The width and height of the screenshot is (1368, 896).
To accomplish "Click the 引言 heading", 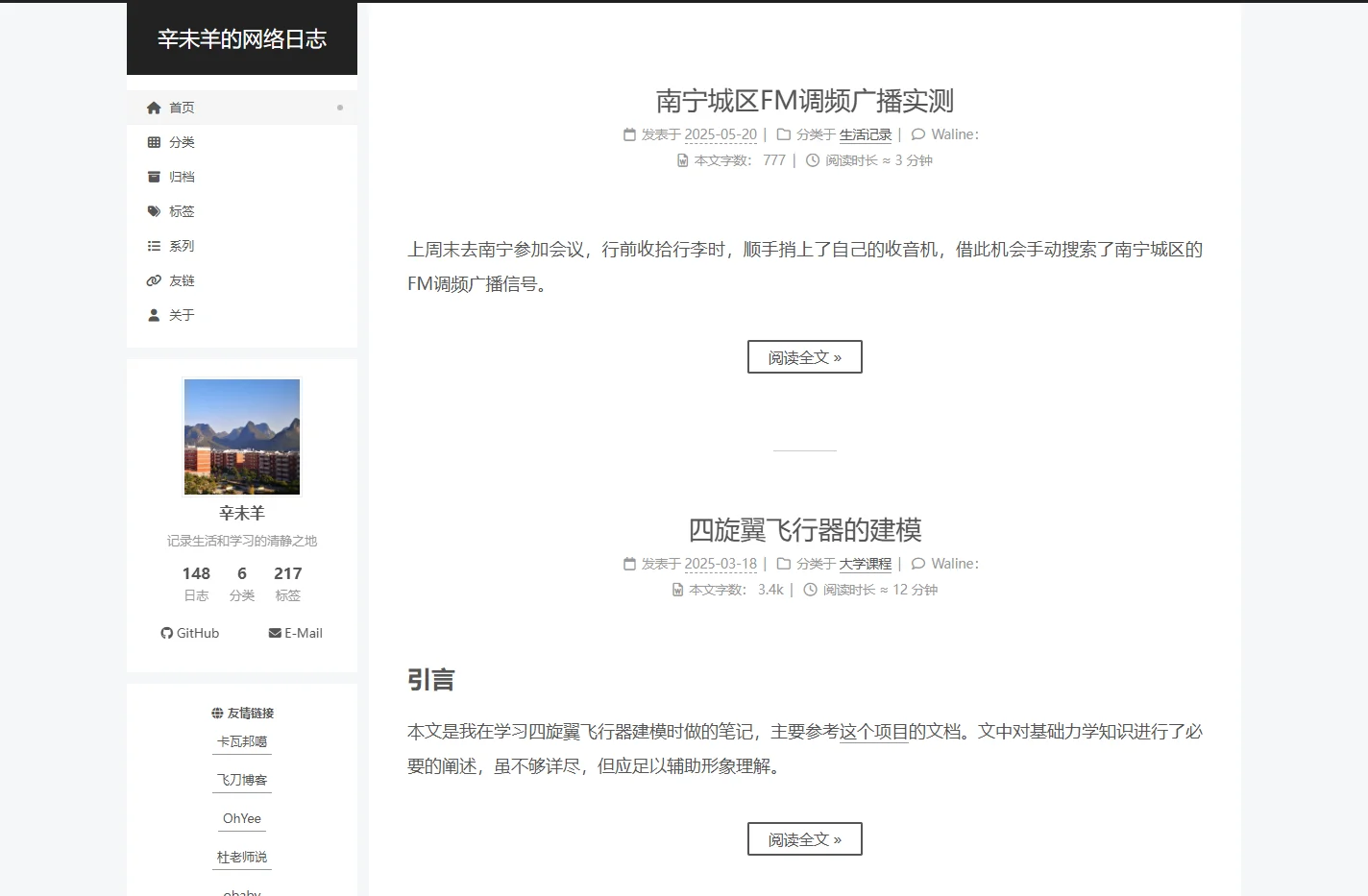I will tap(430, 680).
